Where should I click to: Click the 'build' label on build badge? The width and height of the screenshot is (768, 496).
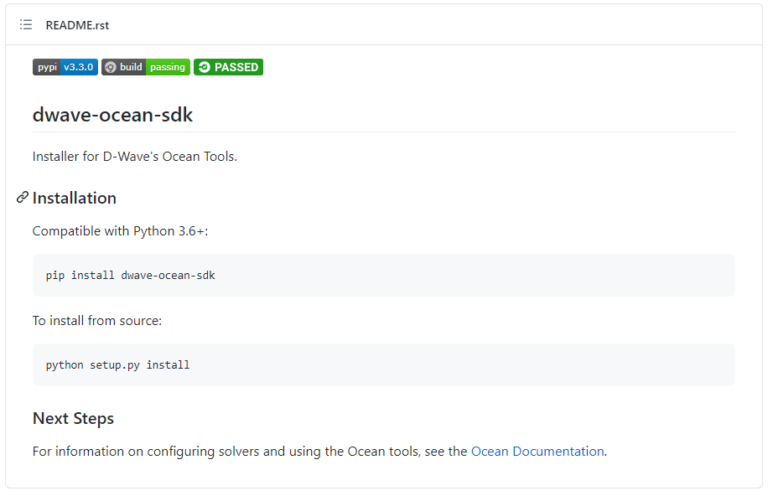tap(131, 67)
